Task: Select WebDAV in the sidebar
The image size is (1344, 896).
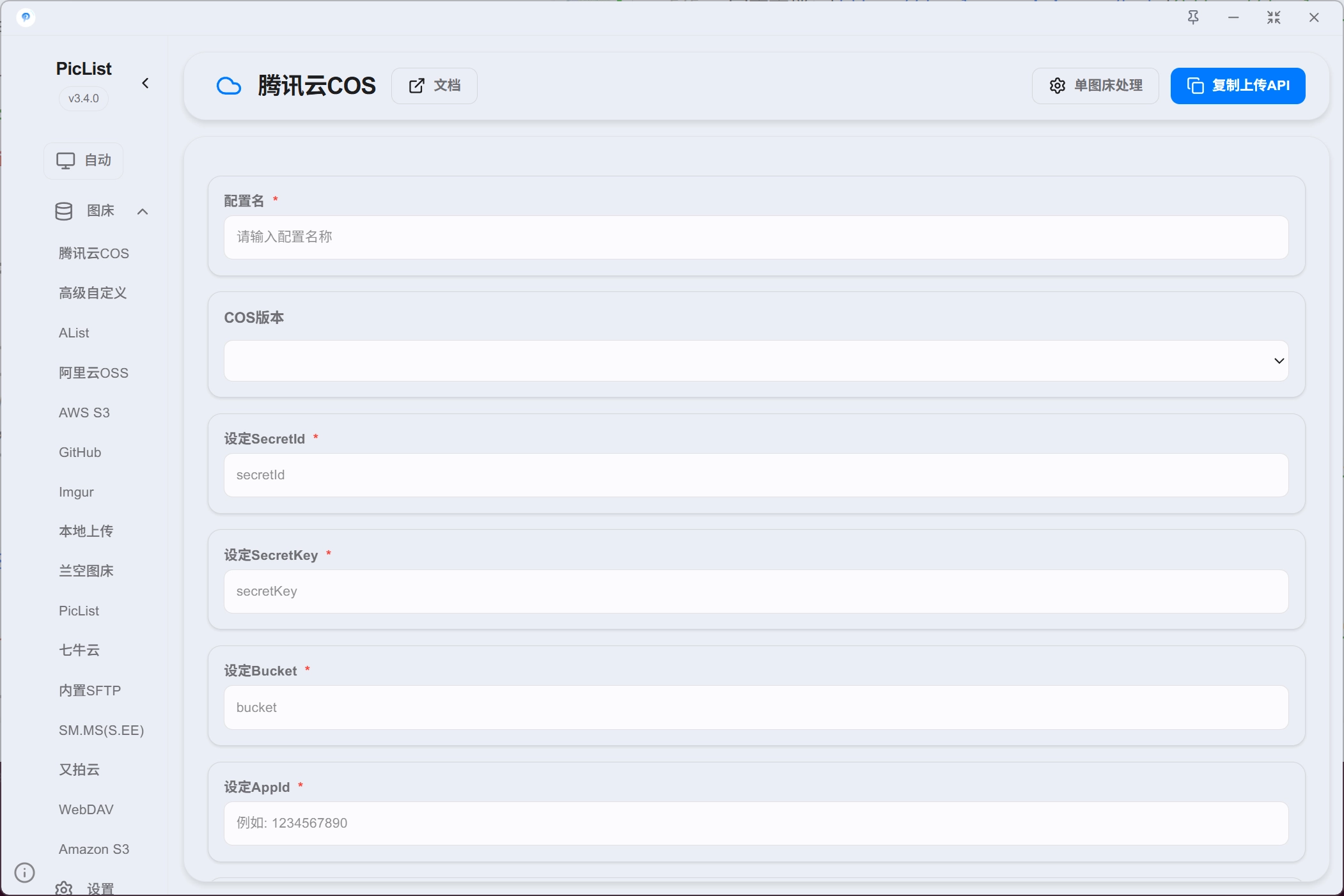Action: (x=86, y=810)
